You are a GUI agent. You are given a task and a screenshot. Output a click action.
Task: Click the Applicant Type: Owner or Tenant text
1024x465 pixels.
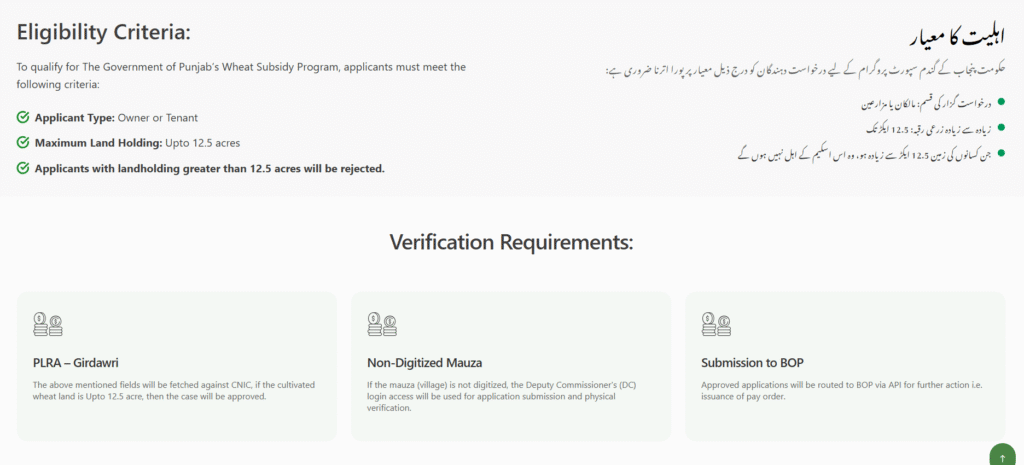(x=116, y=118)
